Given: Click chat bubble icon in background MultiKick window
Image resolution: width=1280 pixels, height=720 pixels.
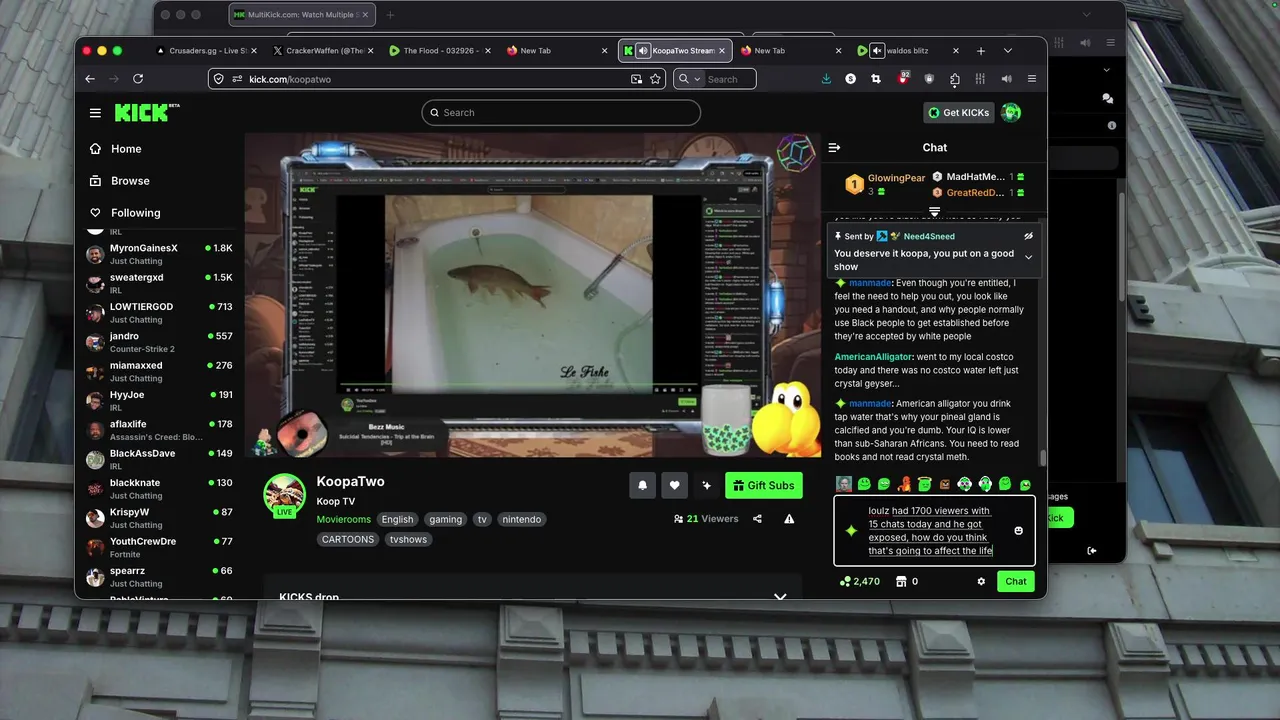Looking at the screenshot, I should 1107,98.
